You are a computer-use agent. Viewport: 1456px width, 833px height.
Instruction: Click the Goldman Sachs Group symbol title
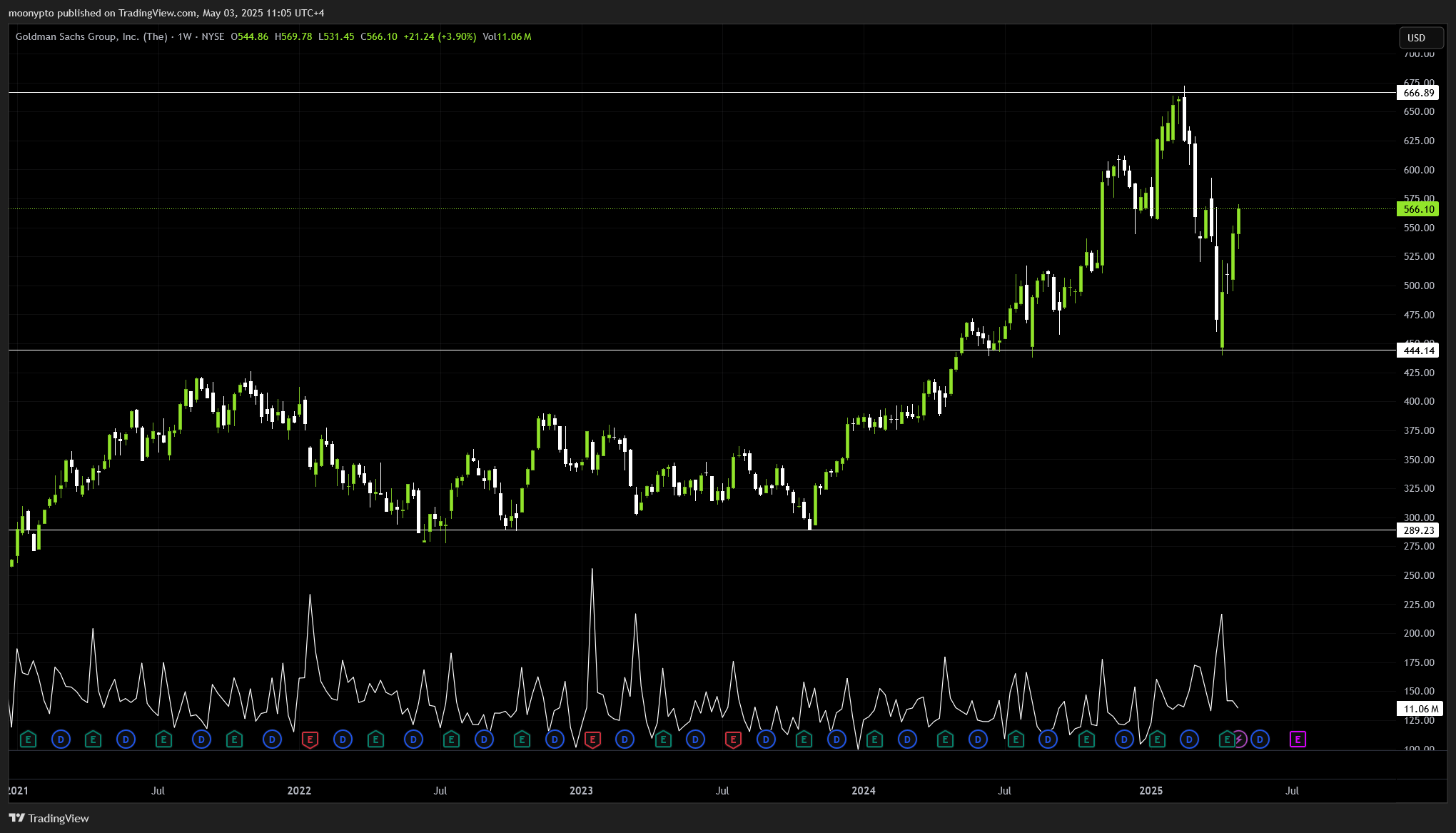coord(91,36)
